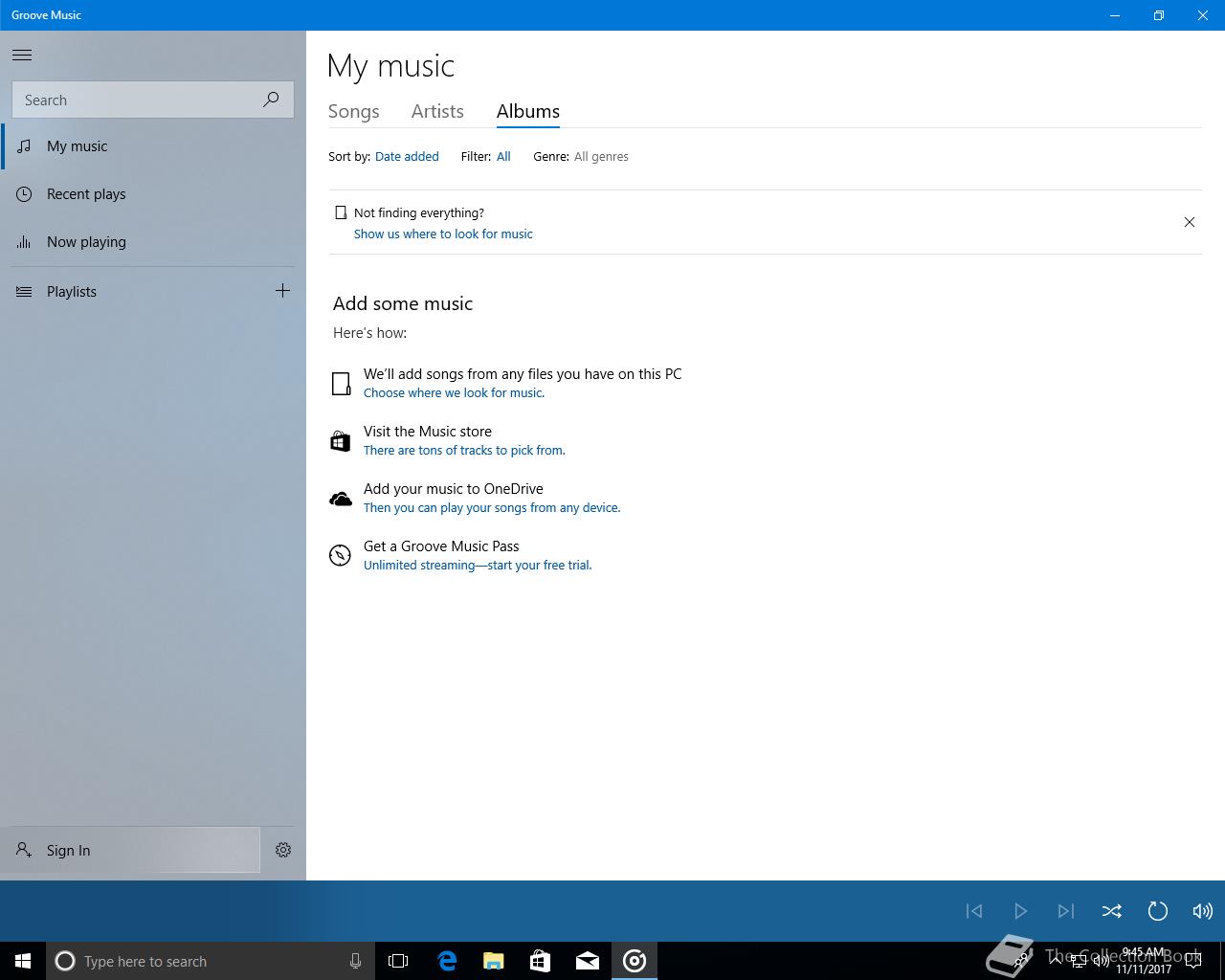Click the Not finding everything device icon
This screenshot has width=1225, height=980.
coord(341,212)
